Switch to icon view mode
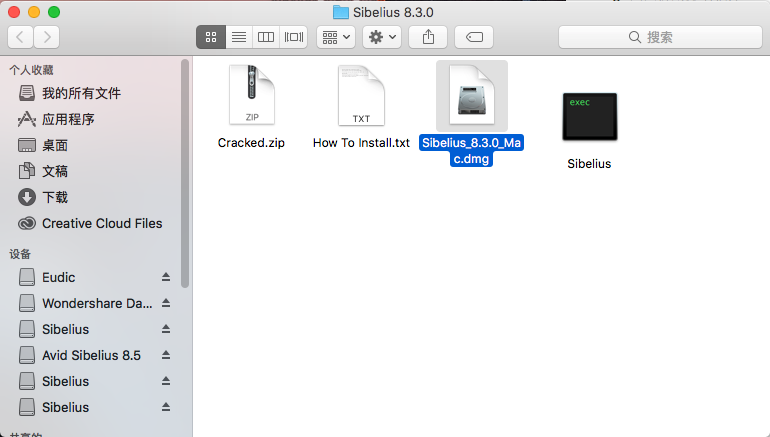 click(x=211, y=37)
